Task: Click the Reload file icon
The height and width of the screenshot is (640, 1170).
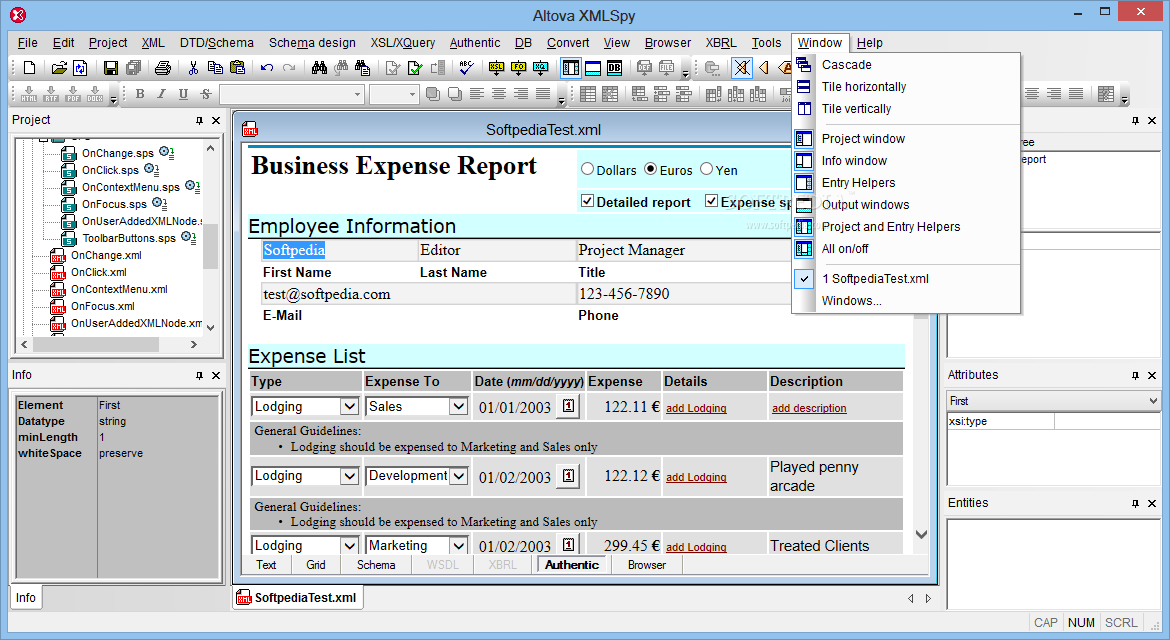Action: [x=80, y=68]
